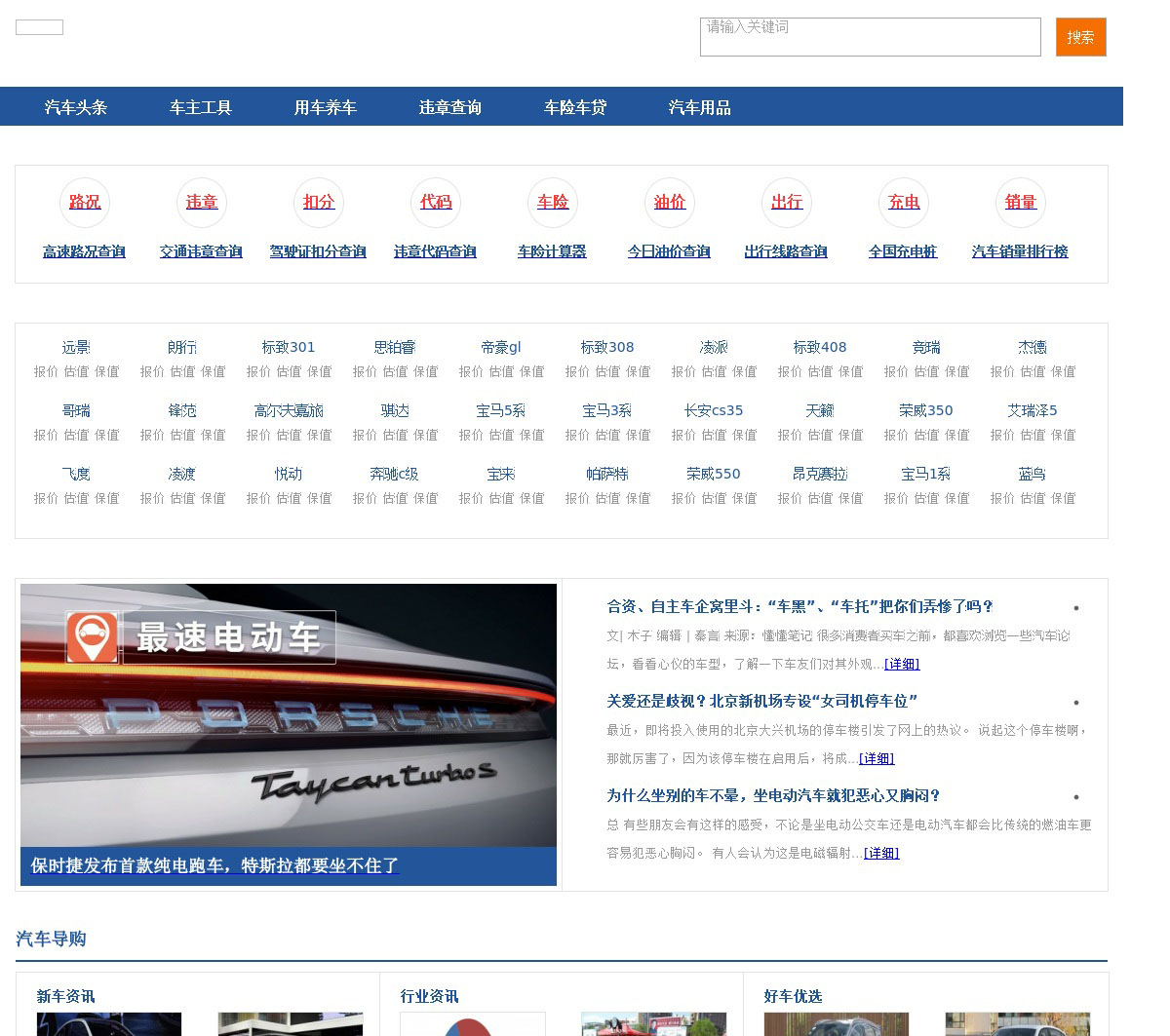The width and height of the screenshot is (1170, 1036).
Task: Click the 违章 circular icon
Action: (202, 202)
